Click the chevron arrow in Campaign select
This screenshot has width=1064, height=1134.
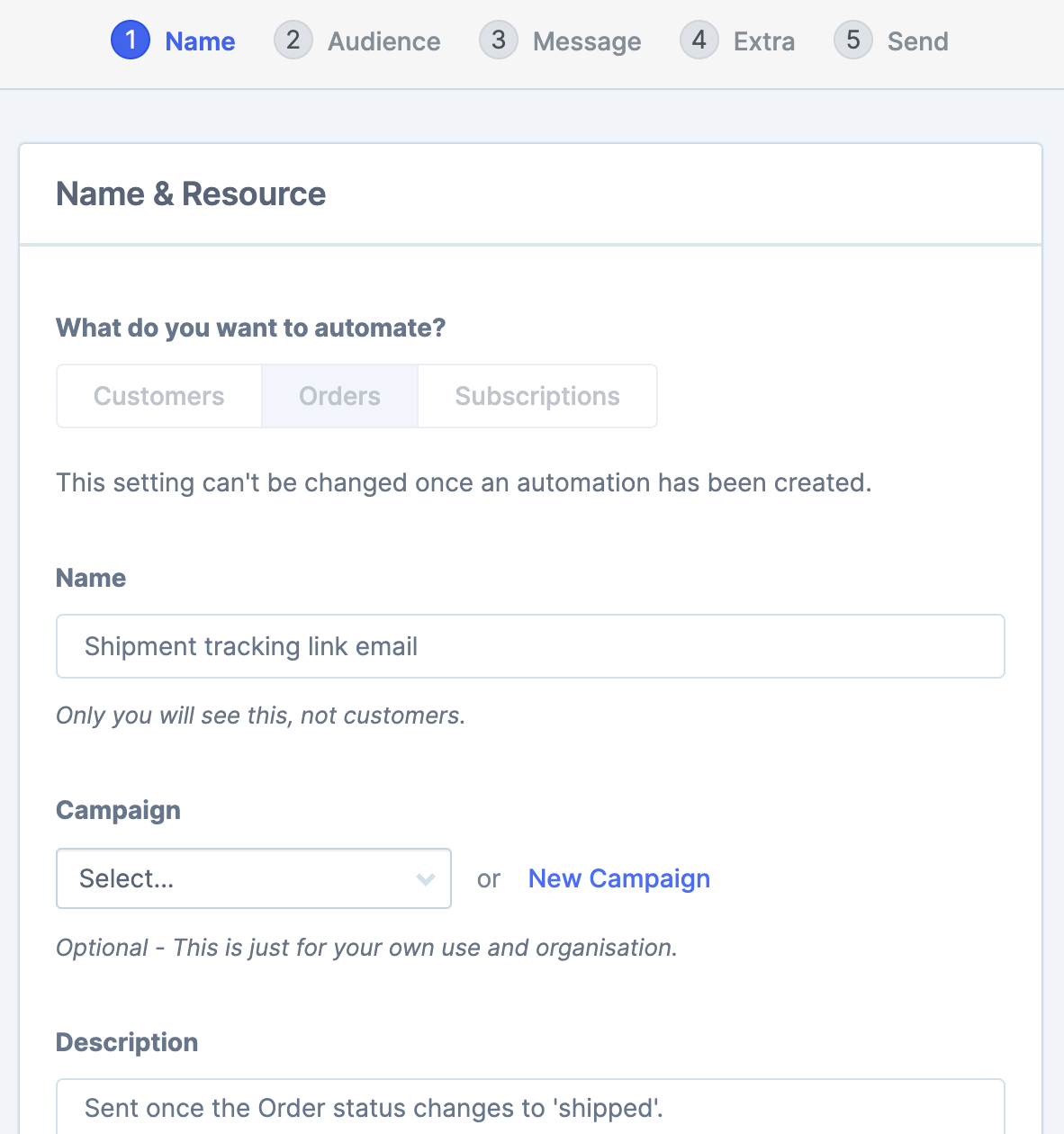(x=426, y=879)
